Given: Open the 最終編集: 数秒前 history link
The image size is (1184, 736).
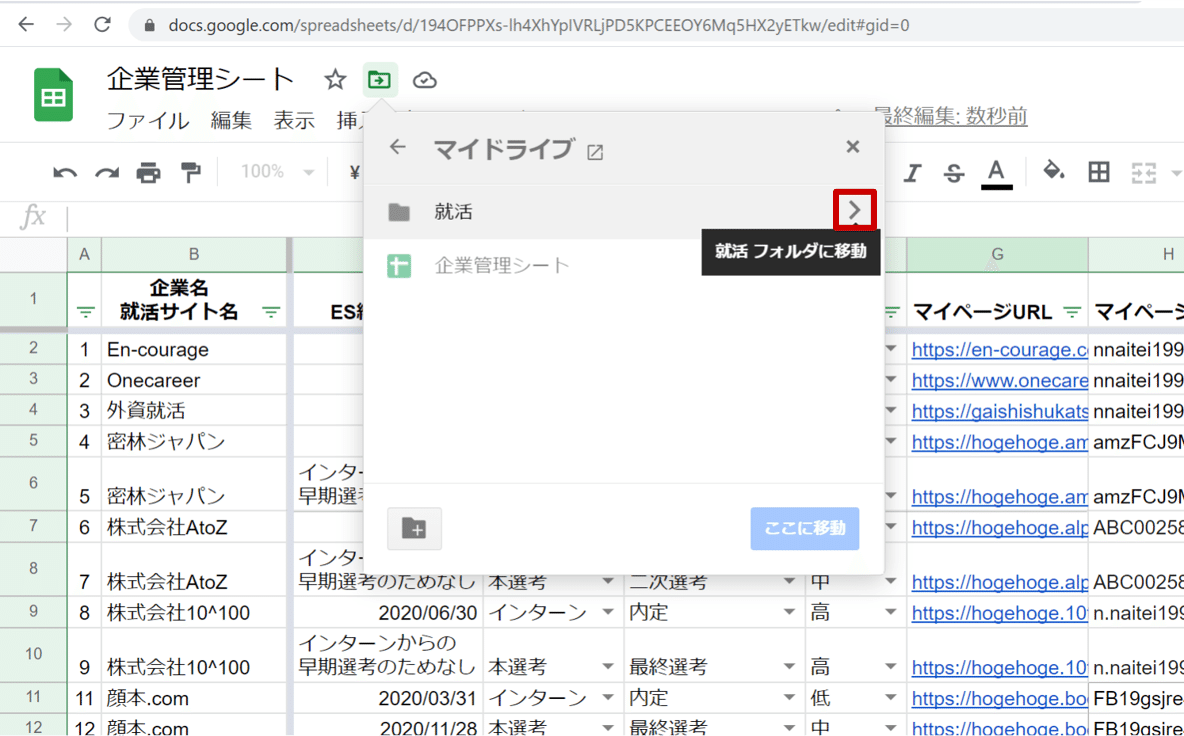Looking at the screenshot, I should point(950,115).
